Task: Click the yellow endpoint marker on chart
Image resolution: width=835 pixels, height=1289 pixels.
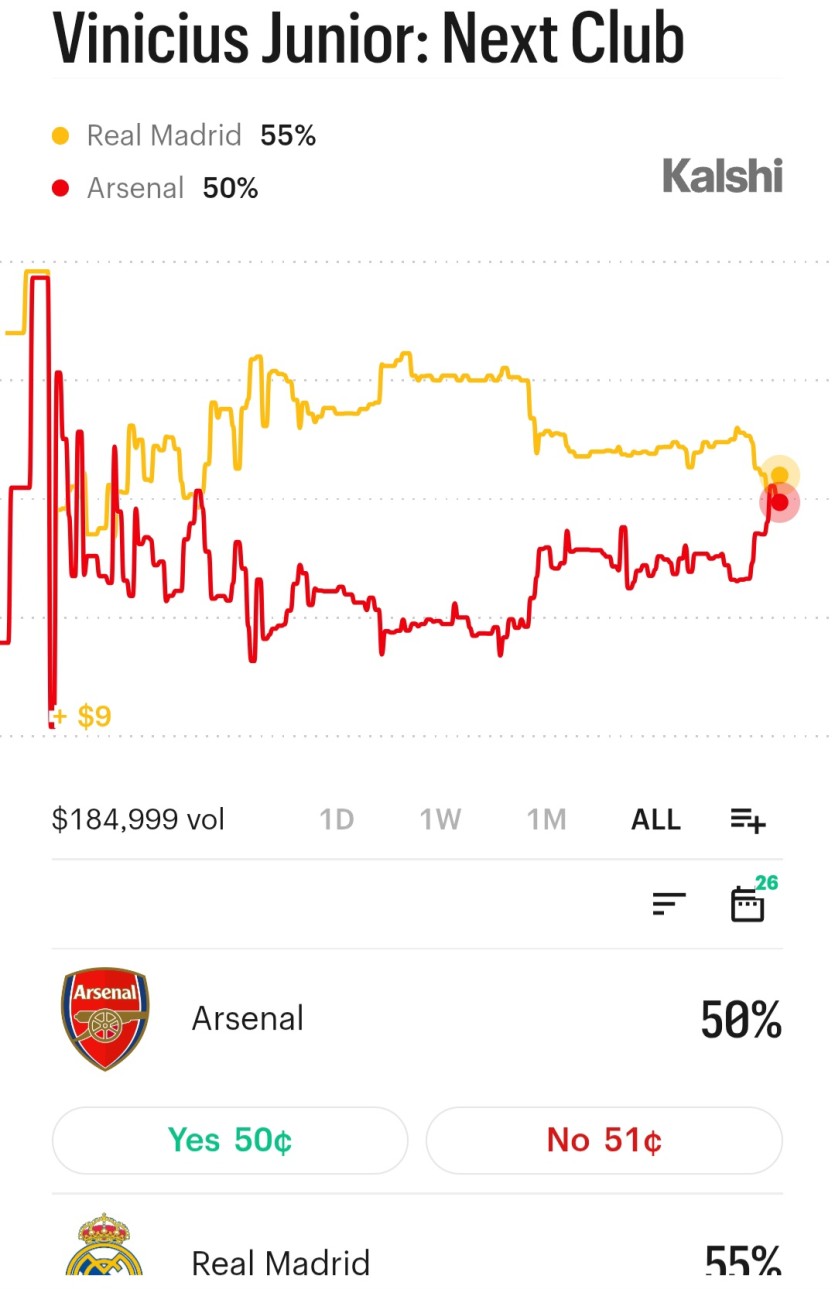Action: (x=779, y=475)
